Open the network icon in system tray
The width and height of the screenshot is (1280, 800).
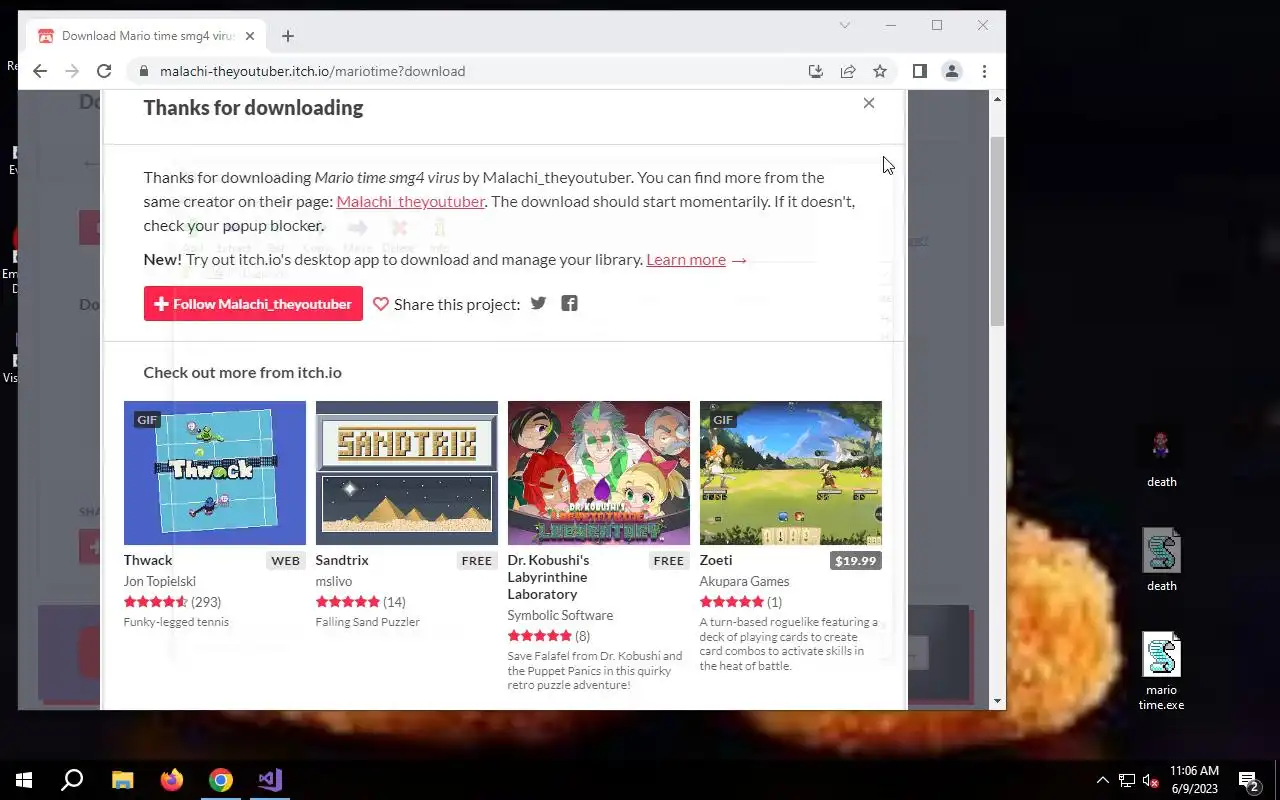point(1127,780)
